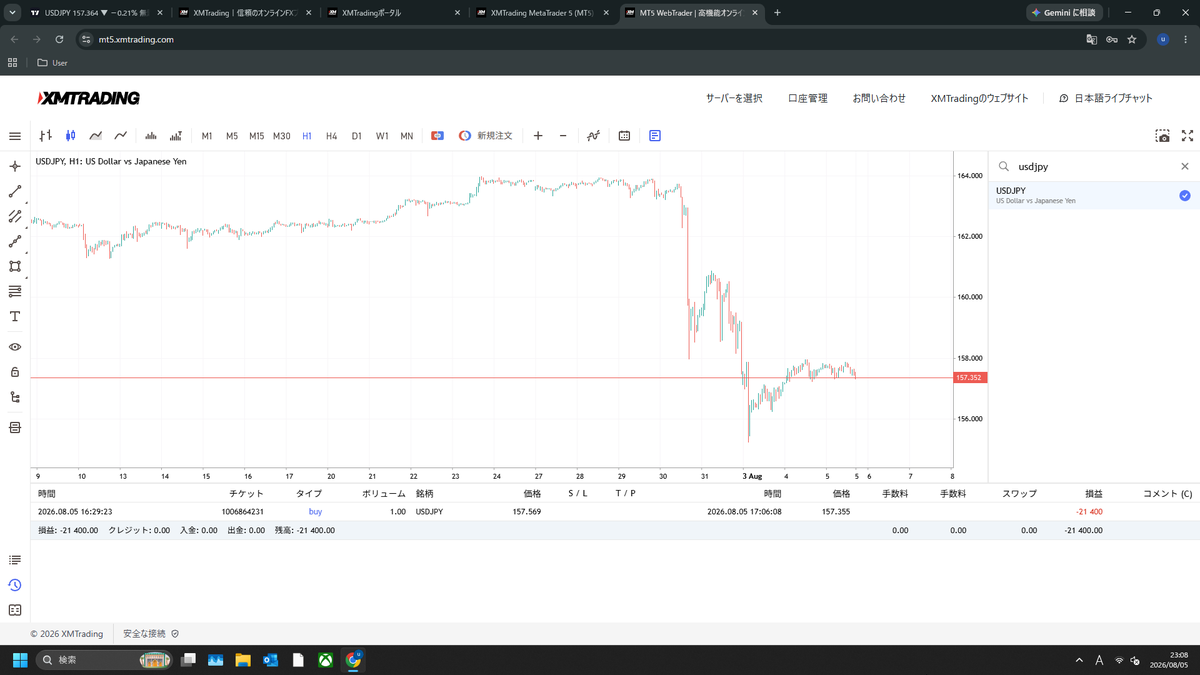Open the objects tree icon

[x=15, y=397]
